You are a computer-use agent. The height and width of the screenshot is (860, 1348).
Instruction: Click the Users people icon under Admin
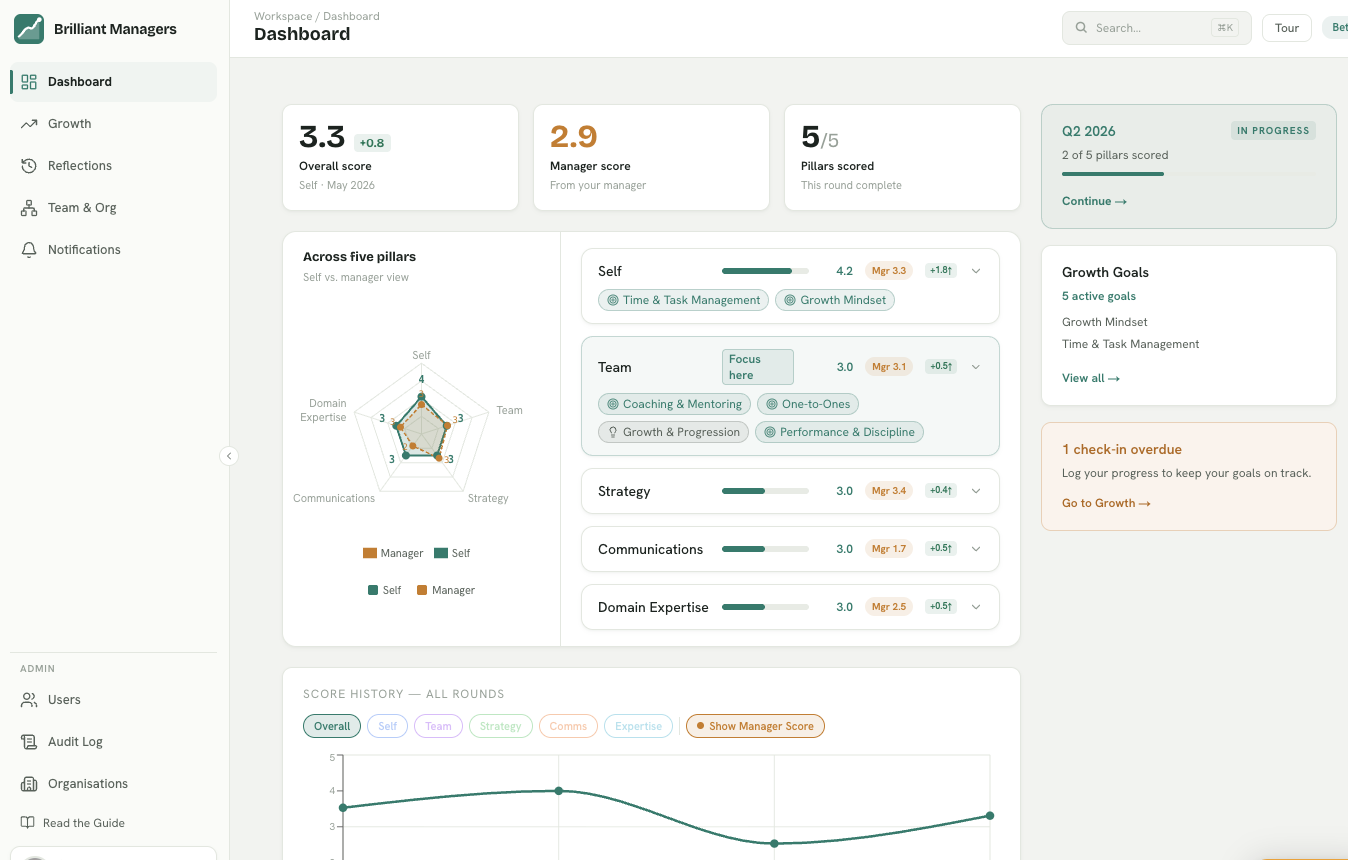point(29,700)
